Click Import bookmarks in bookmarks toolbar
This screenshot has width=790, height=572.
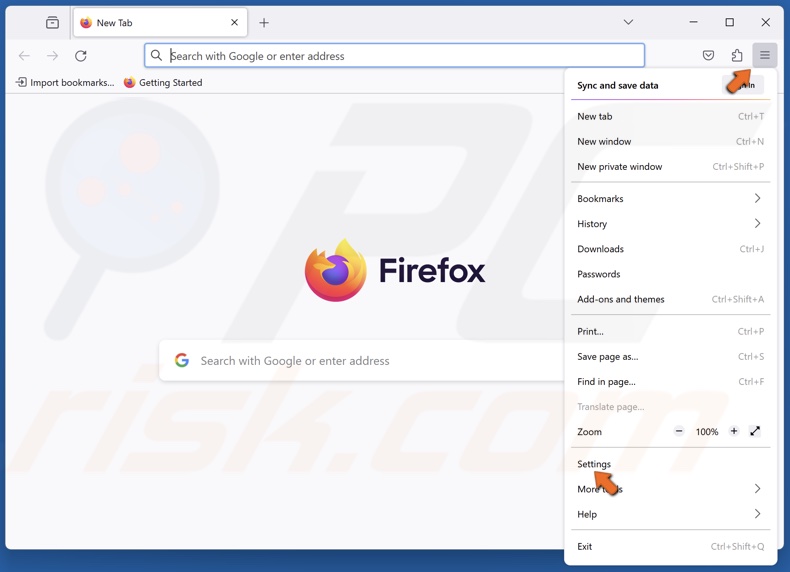click(x=65, y=83)
